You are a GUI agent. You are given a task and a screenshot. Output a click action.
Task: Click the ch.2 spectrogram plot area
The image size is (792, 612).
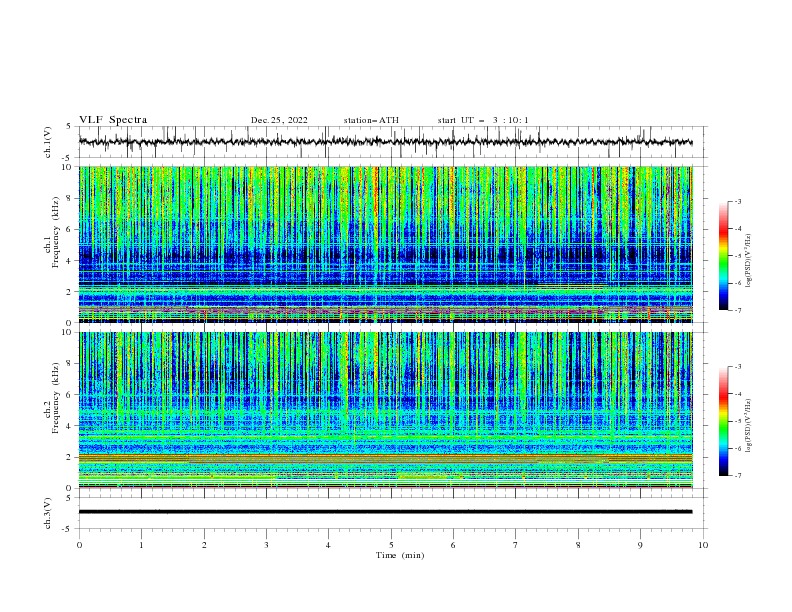coord(385,410)
